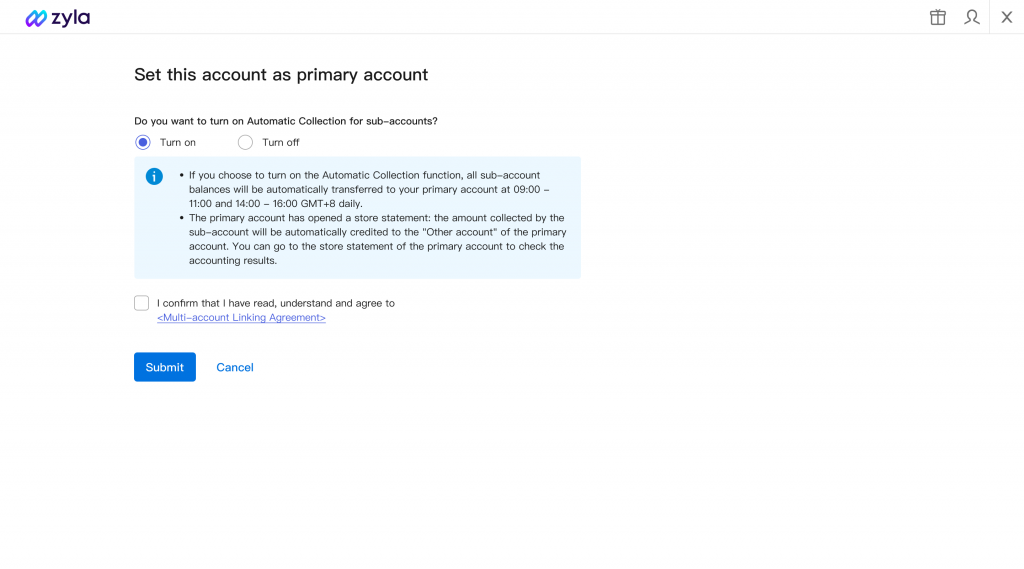Screen dimensions: 1024x569
Task: Click the vertical divider beside the X icon
Action: click(x=990, y=17)
